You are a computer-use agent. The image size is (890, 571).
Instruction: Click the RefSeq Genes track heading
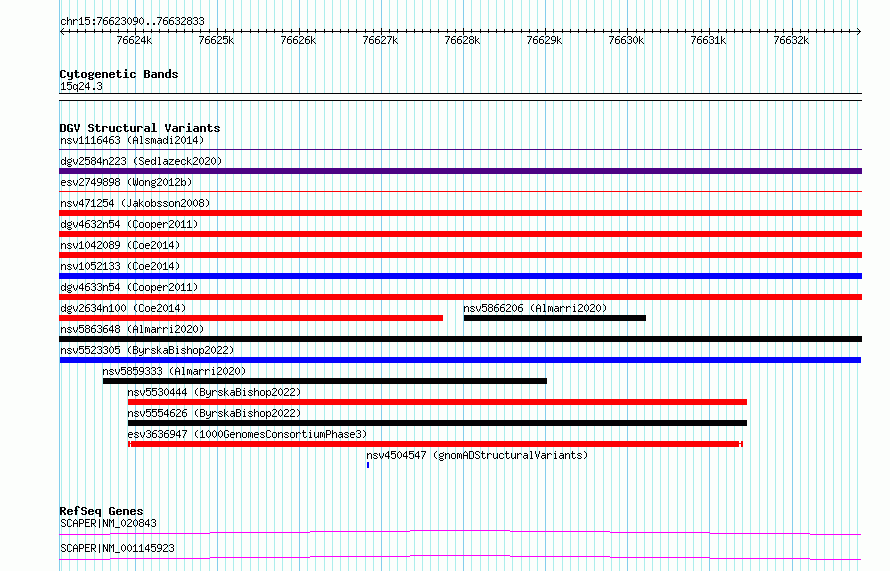tap(101, 511)
